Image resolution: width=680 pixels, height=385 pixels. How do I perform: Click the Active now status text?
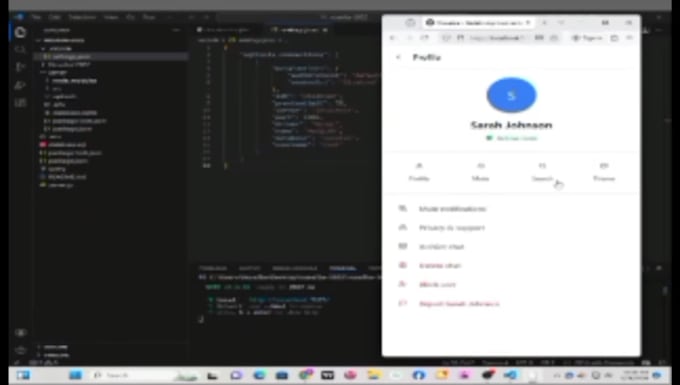(516, 138)
